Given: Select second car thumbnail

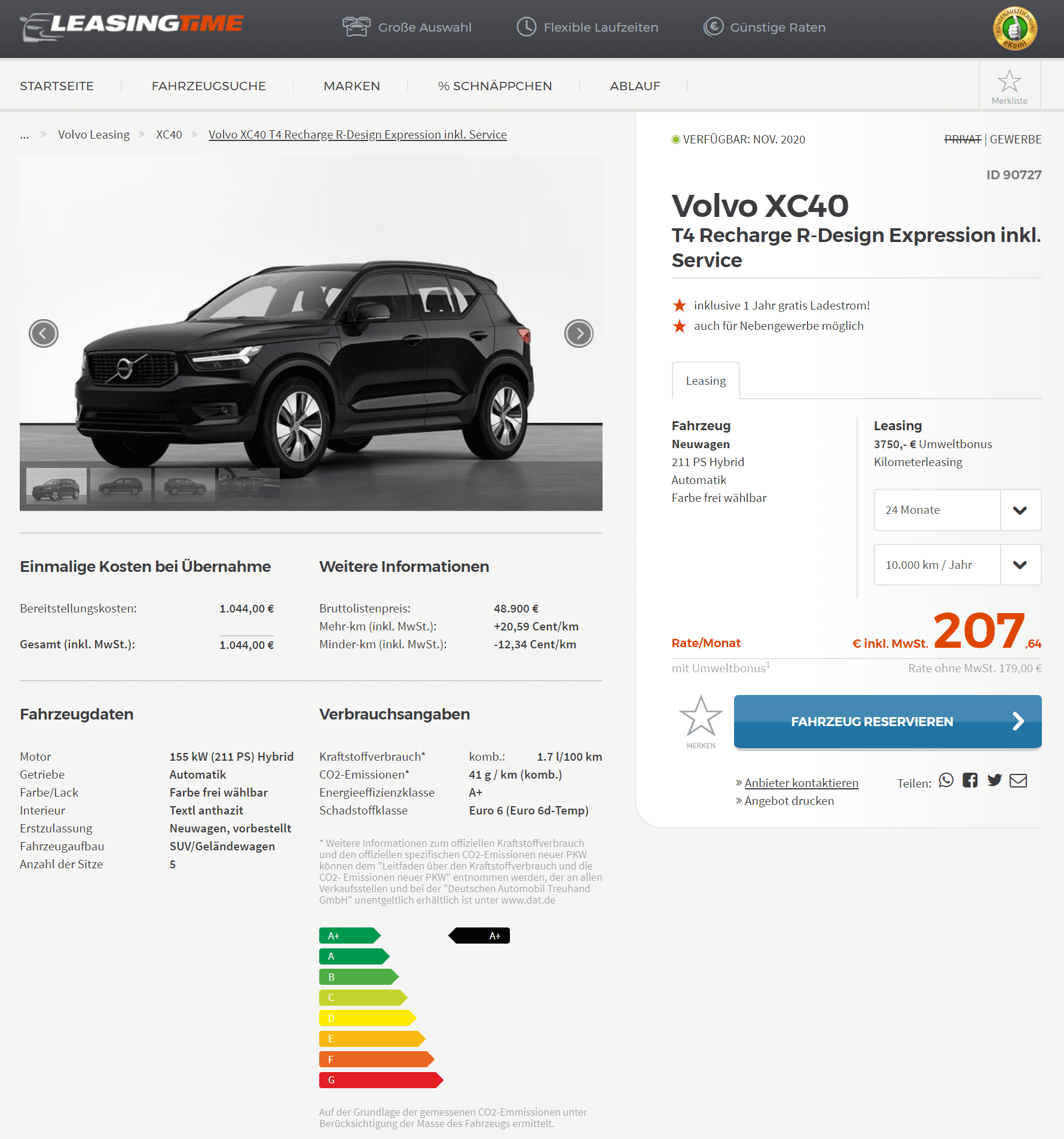Looking at the screenshot, I should (121, 485).
